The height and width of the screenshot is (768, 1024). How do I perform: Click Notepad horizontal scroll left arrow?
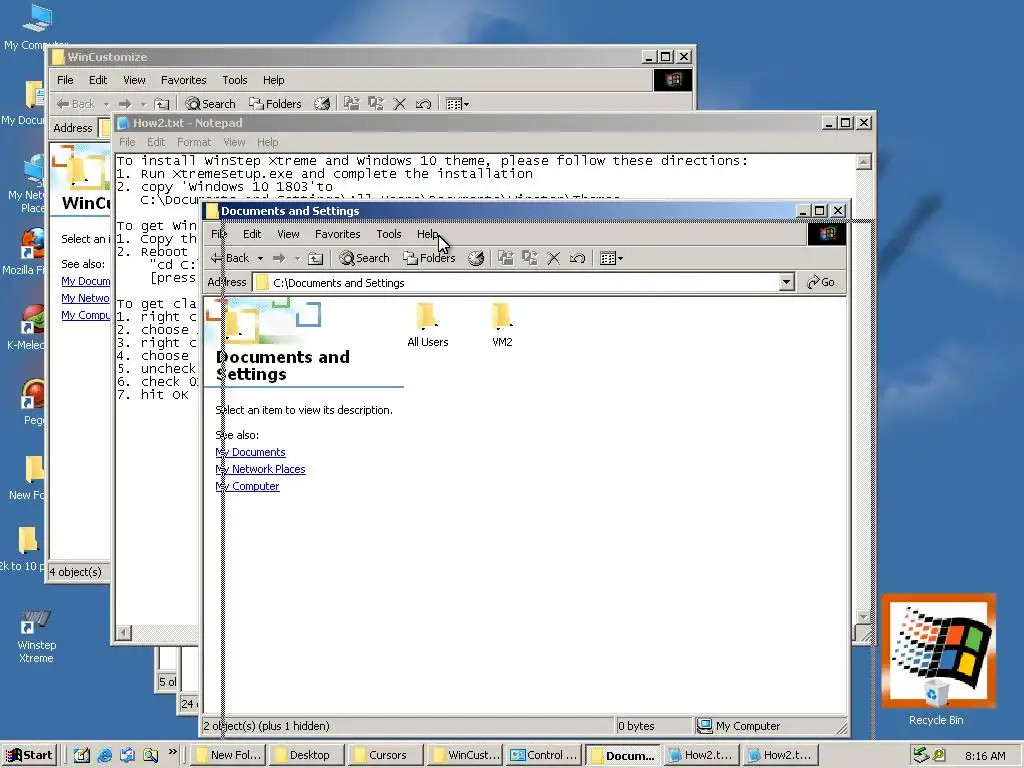point(123,633)
